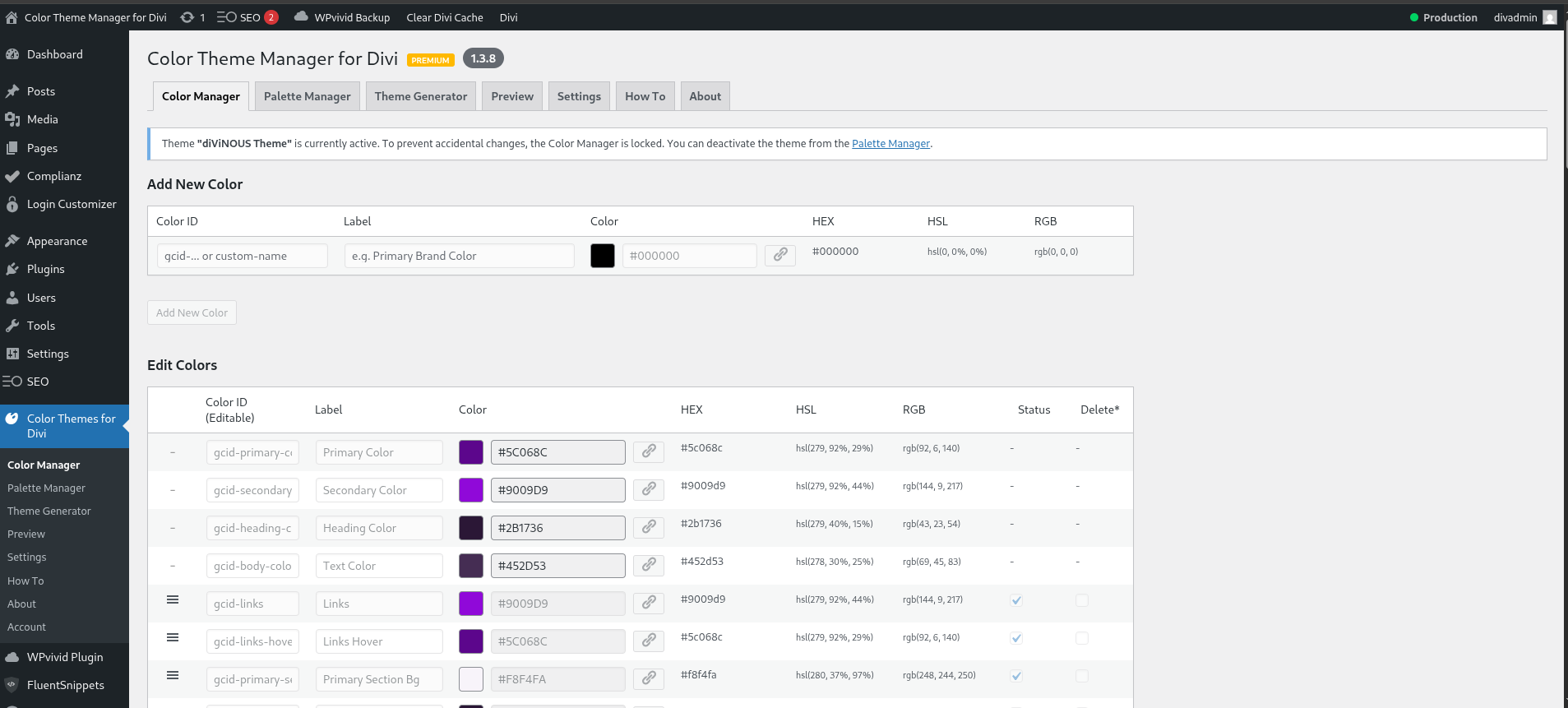Open FluentSnippets in the sidebar
The width and height of the screenshot is (1568, 708).
click(64, 685)
